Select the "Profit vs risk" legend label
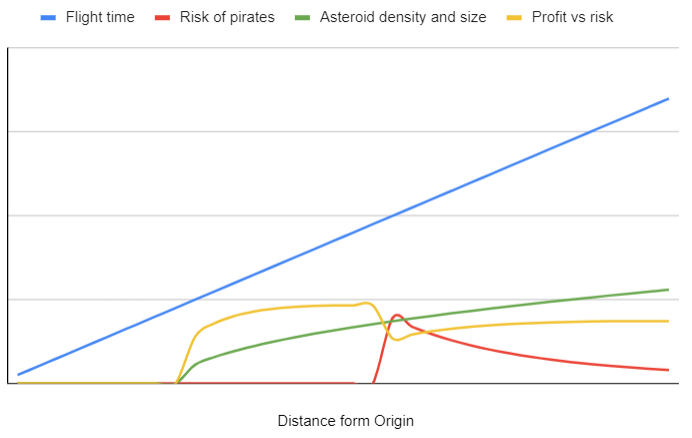 [561, 17]
